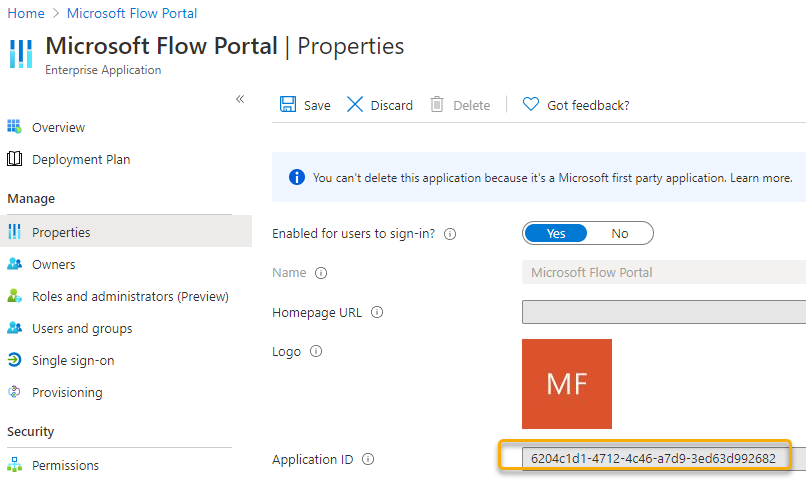Click the Got feedback heart icon
806x480 pixels.
click(530, 104)
